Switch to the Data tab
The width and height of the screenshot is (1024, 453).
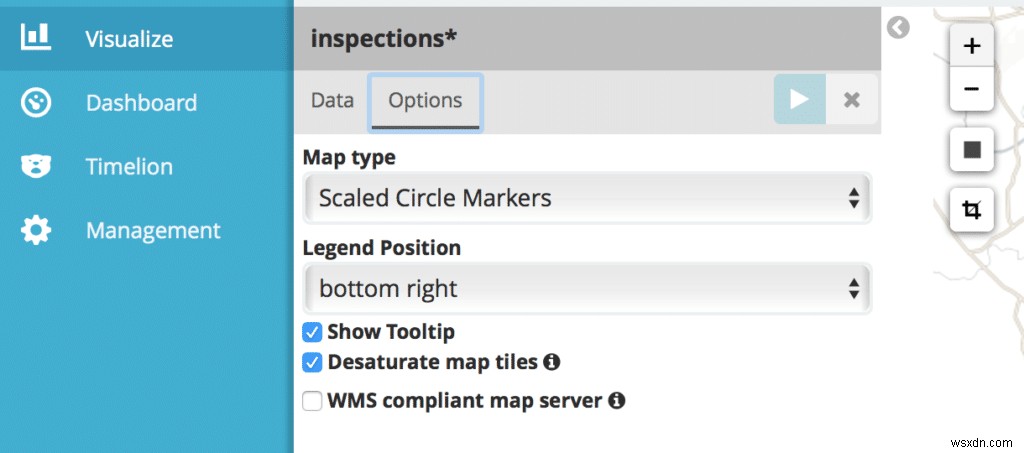pyautogui.click(x=332, y=100)
